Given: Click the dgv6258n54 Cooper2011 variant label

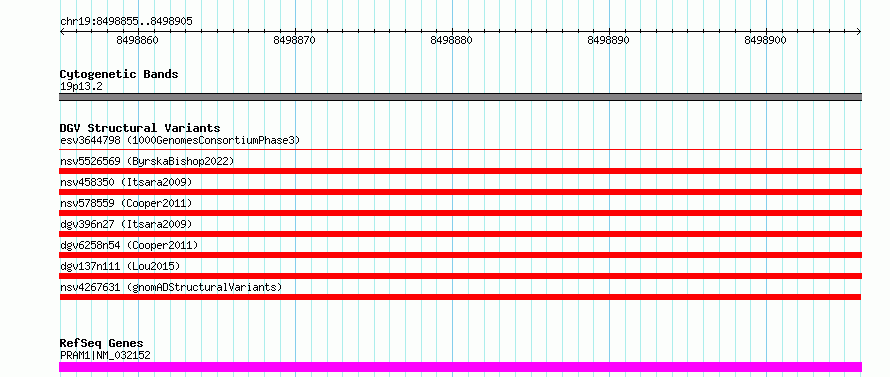Looking at the screenshot, I should 129,245.
